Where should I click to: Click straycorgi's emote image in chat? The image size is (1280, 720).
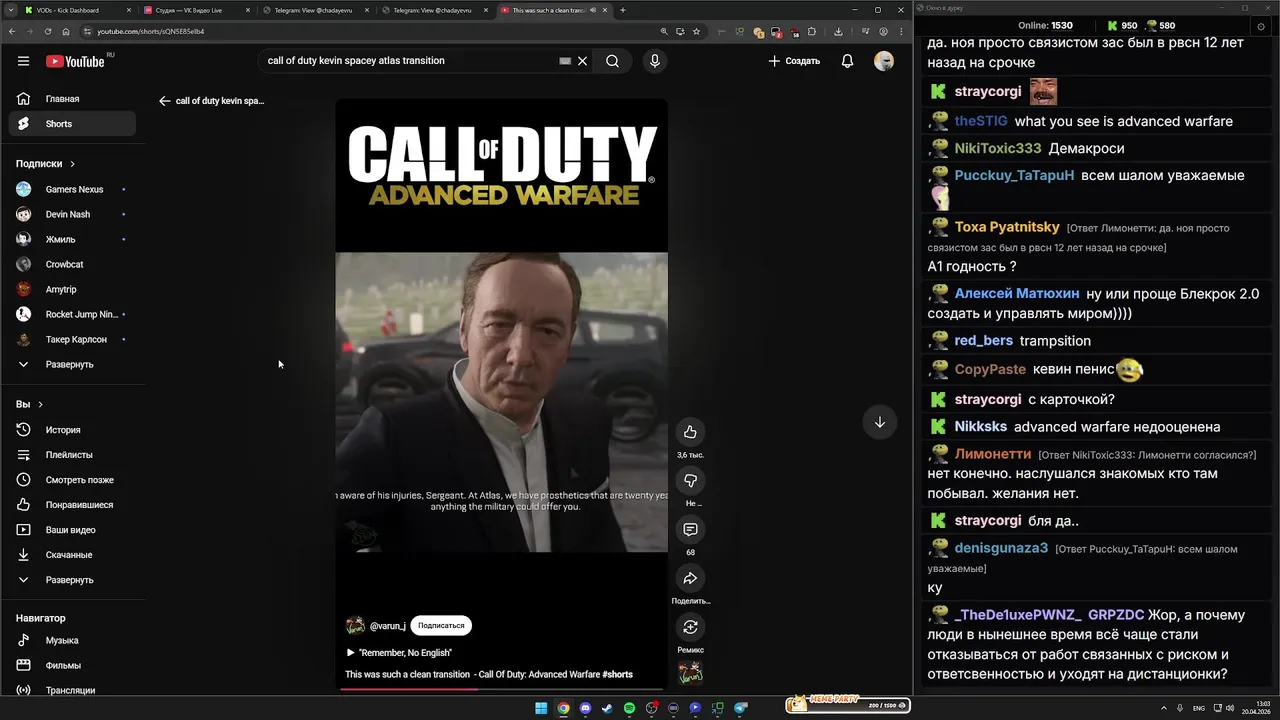(1043, 92)
